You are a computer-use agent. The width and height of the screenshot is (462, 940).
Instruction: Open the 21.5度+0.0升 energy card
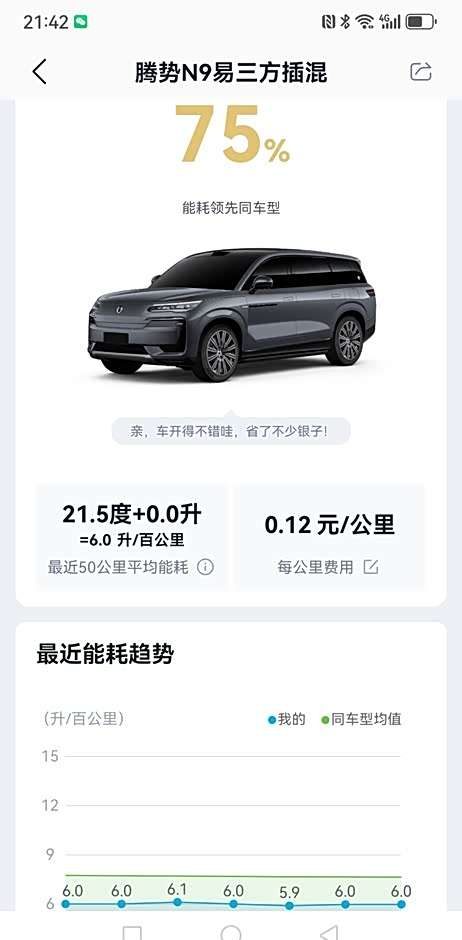(x=132, y=537)
